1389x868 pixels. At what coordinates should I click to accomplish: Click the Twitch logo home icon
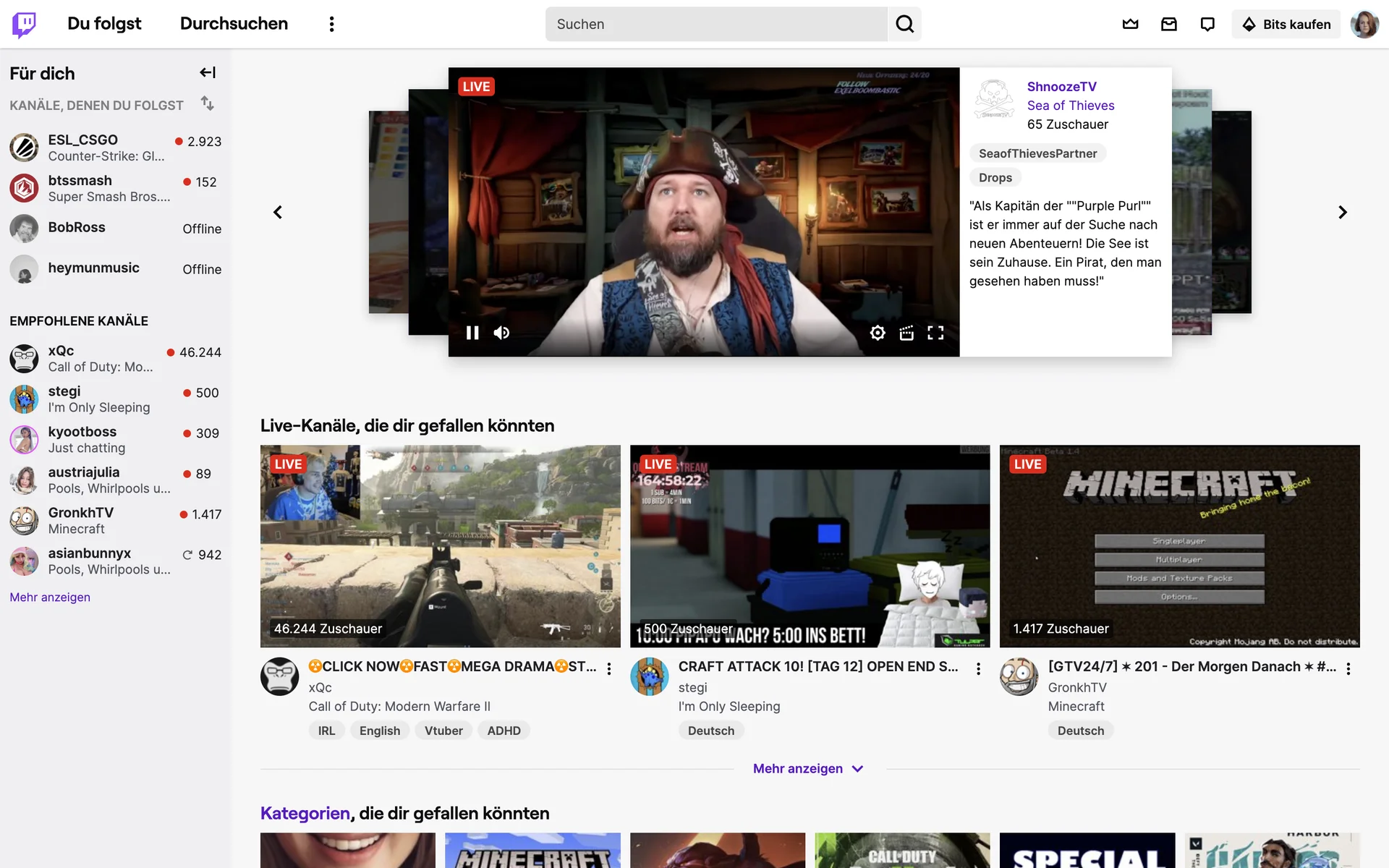(x=24, y=24)
